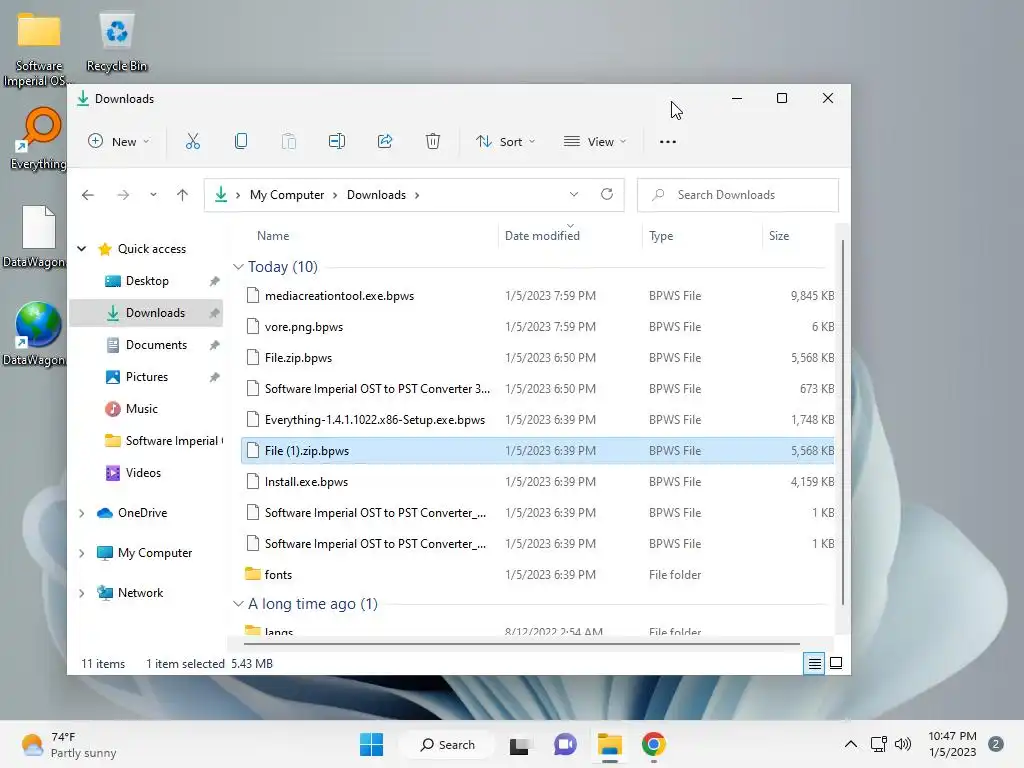Switch to details view layout icon
This screenshot has height=768, width=1024.
[814, 664]
